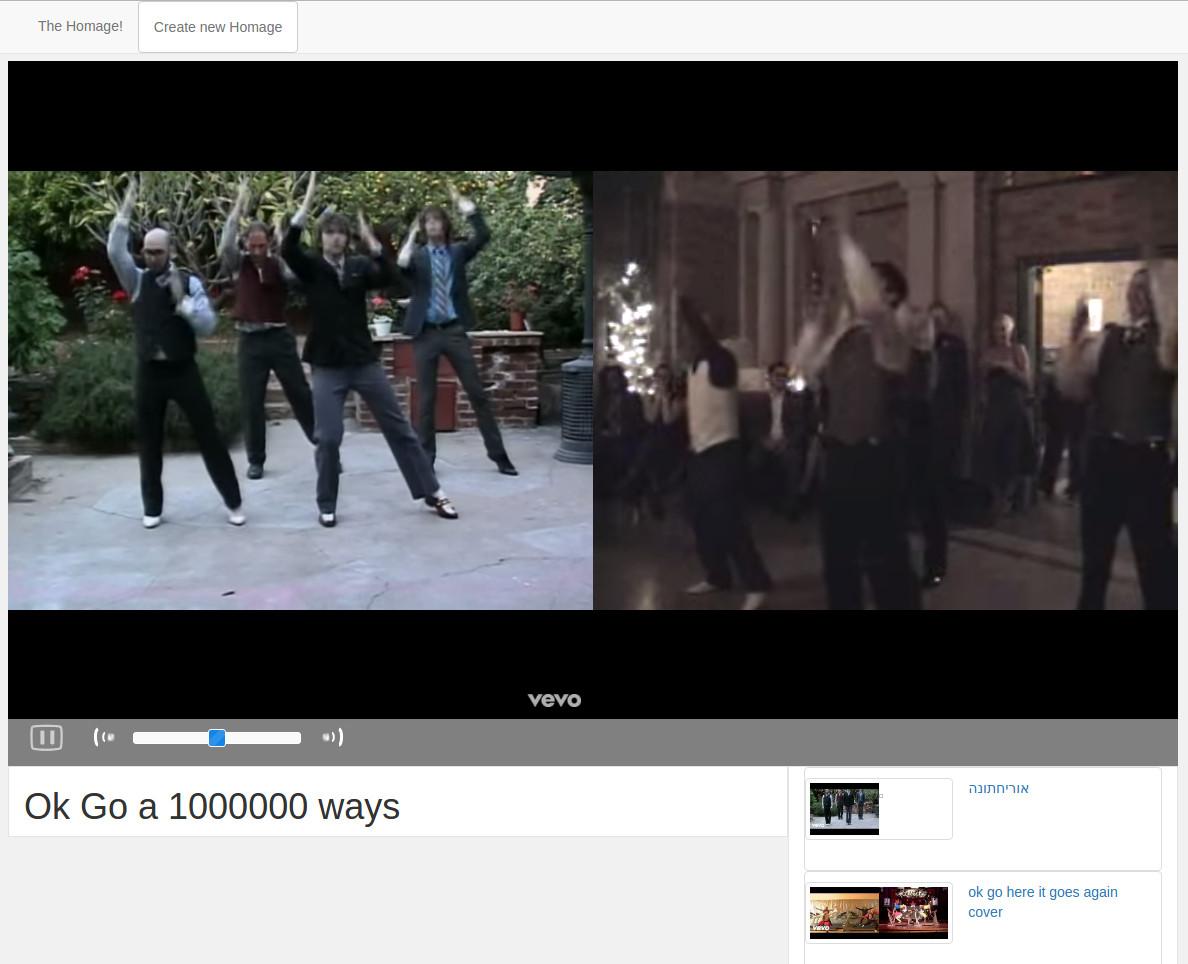The image size is (1188, 964).
Task: Click the blue audio balance slider handle
Action: point(217,738)
